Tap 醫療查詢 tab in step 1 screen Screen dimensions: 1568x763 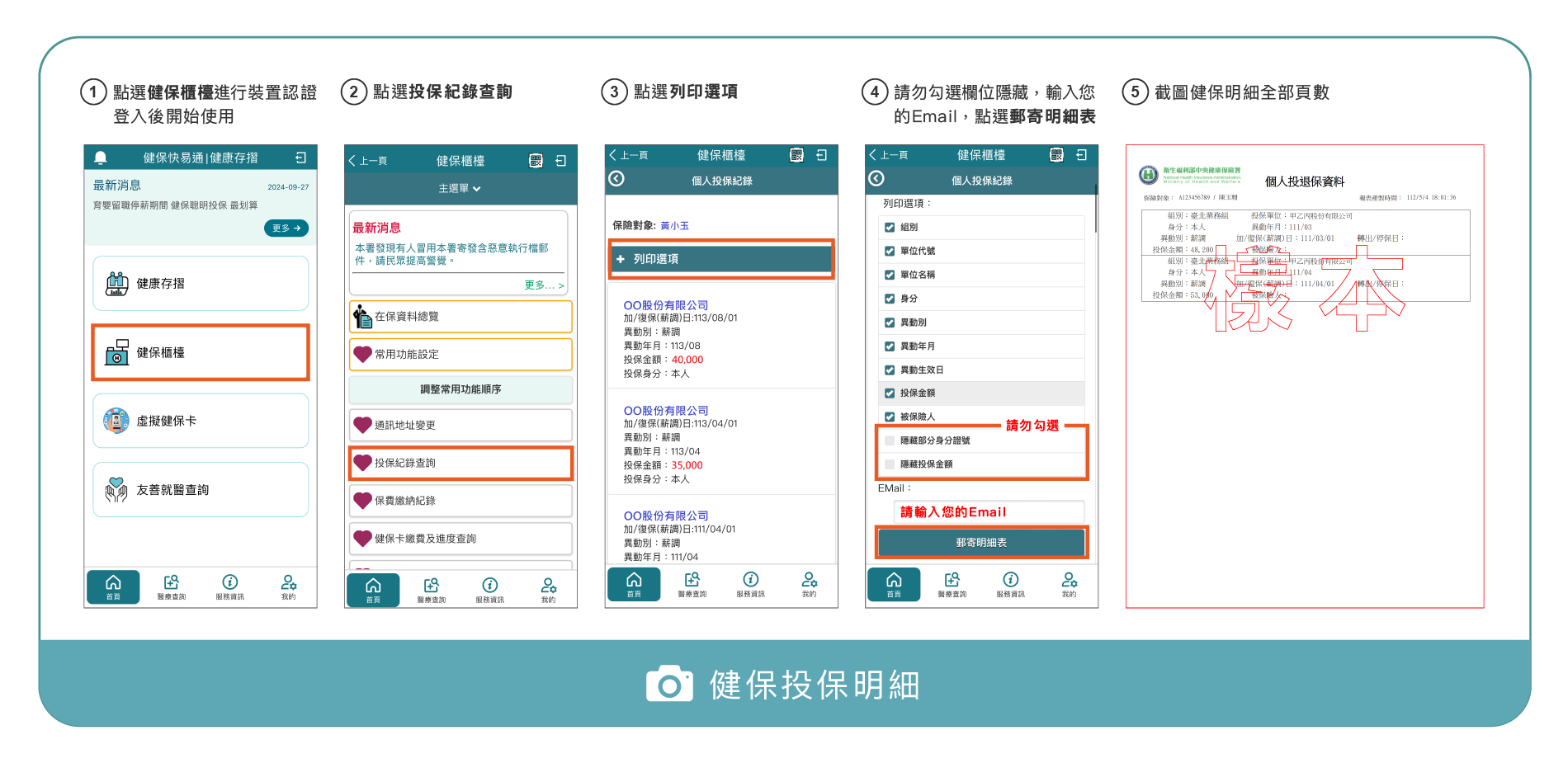(x=172, y=587)
